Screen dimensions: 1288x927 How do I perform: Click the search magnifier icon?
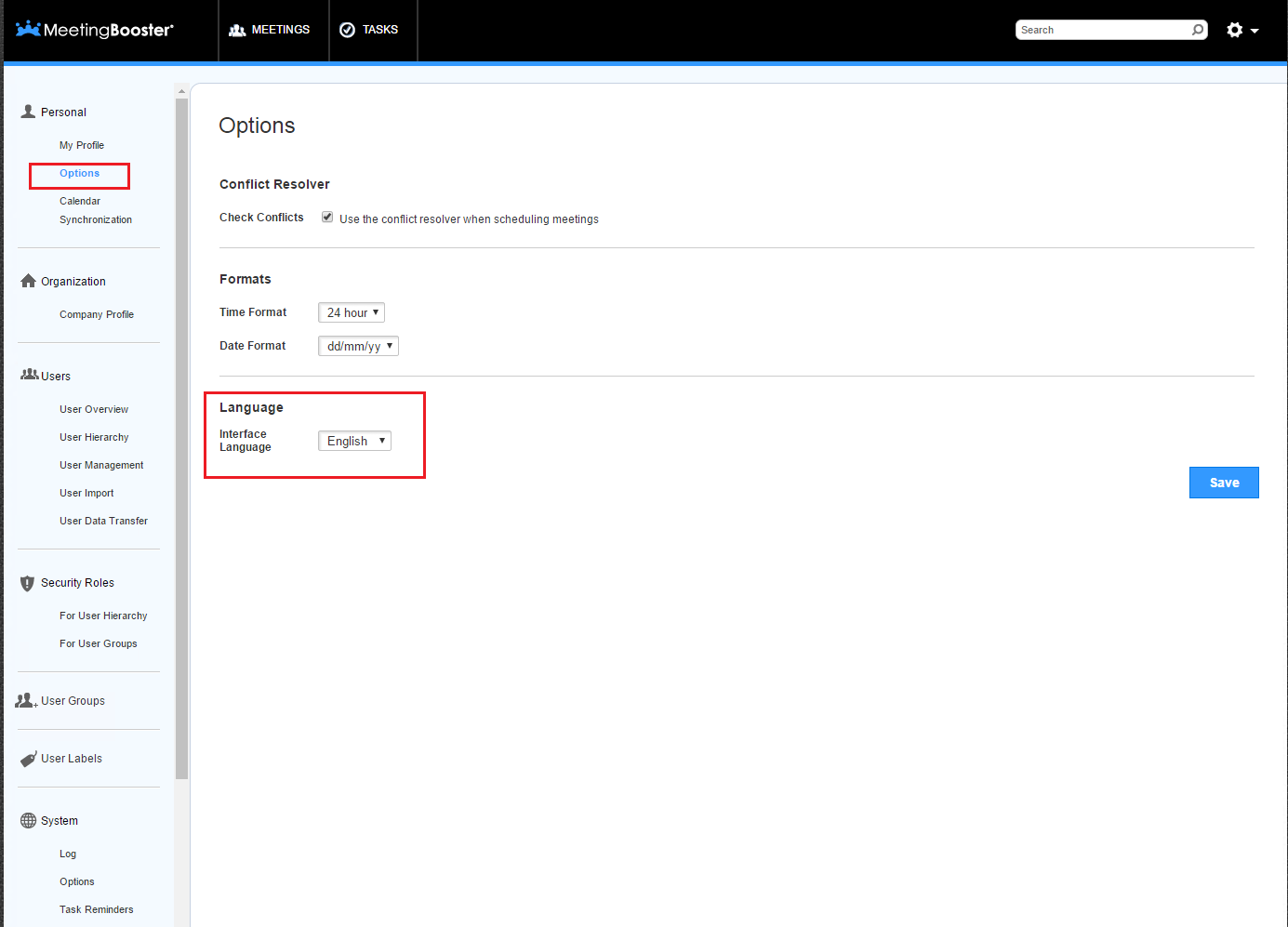1197,29
